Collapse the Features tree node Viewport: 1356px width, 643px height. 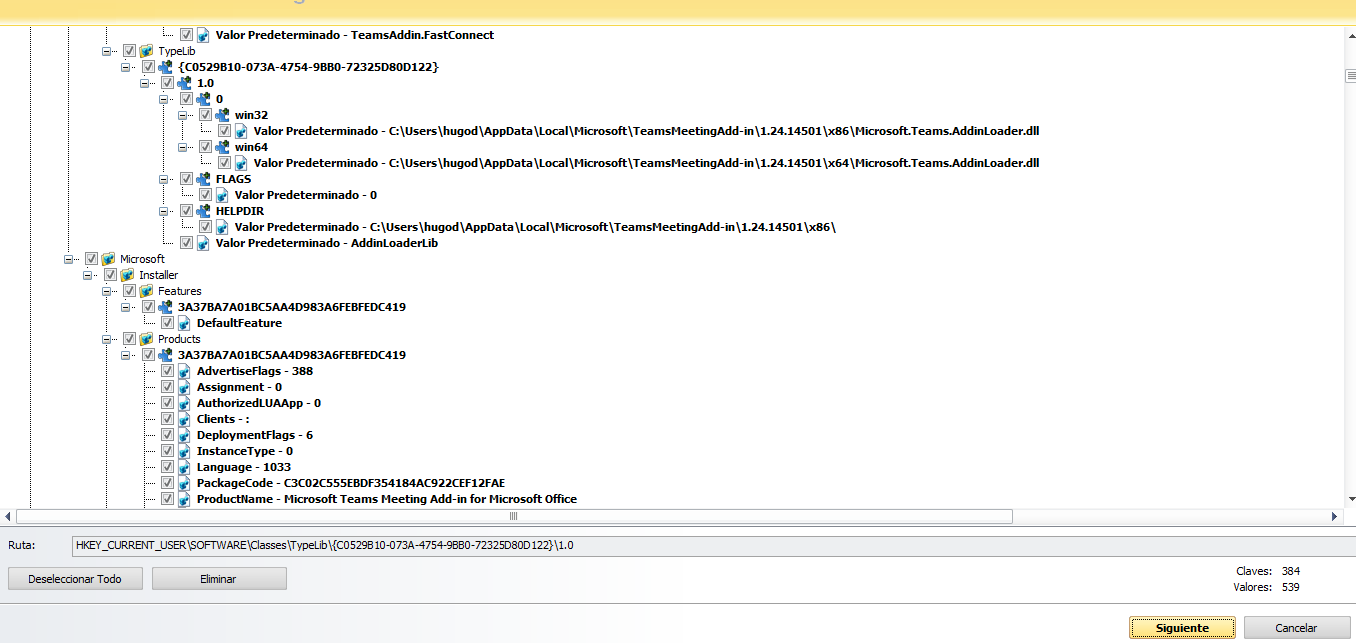click(107, 291)
